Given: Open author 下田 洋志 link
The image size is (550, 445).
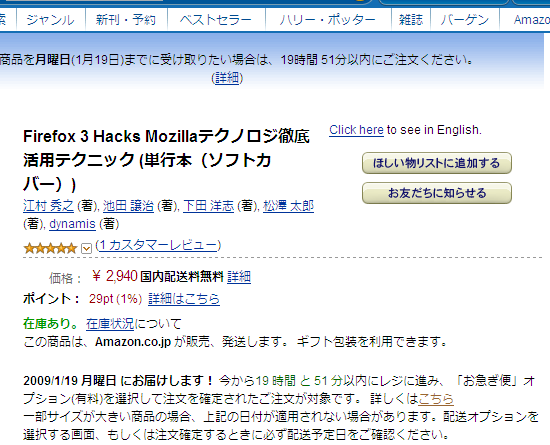Looking at the screenshot, I should click(x=208, y=205).
